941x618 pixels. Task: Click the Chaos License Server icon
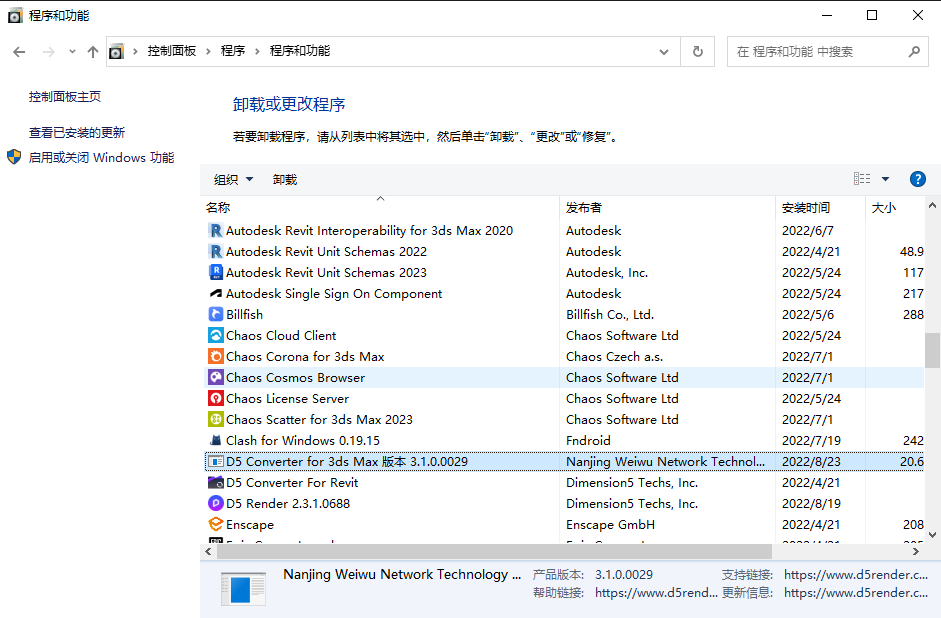[x=215, y=398]
